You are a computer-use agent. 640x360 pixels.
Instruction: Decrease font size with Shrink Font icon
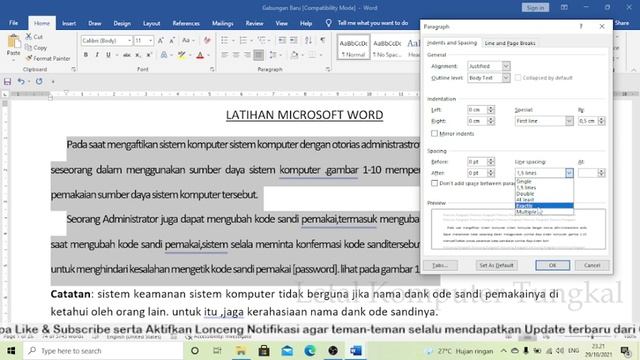pos(172,40)
